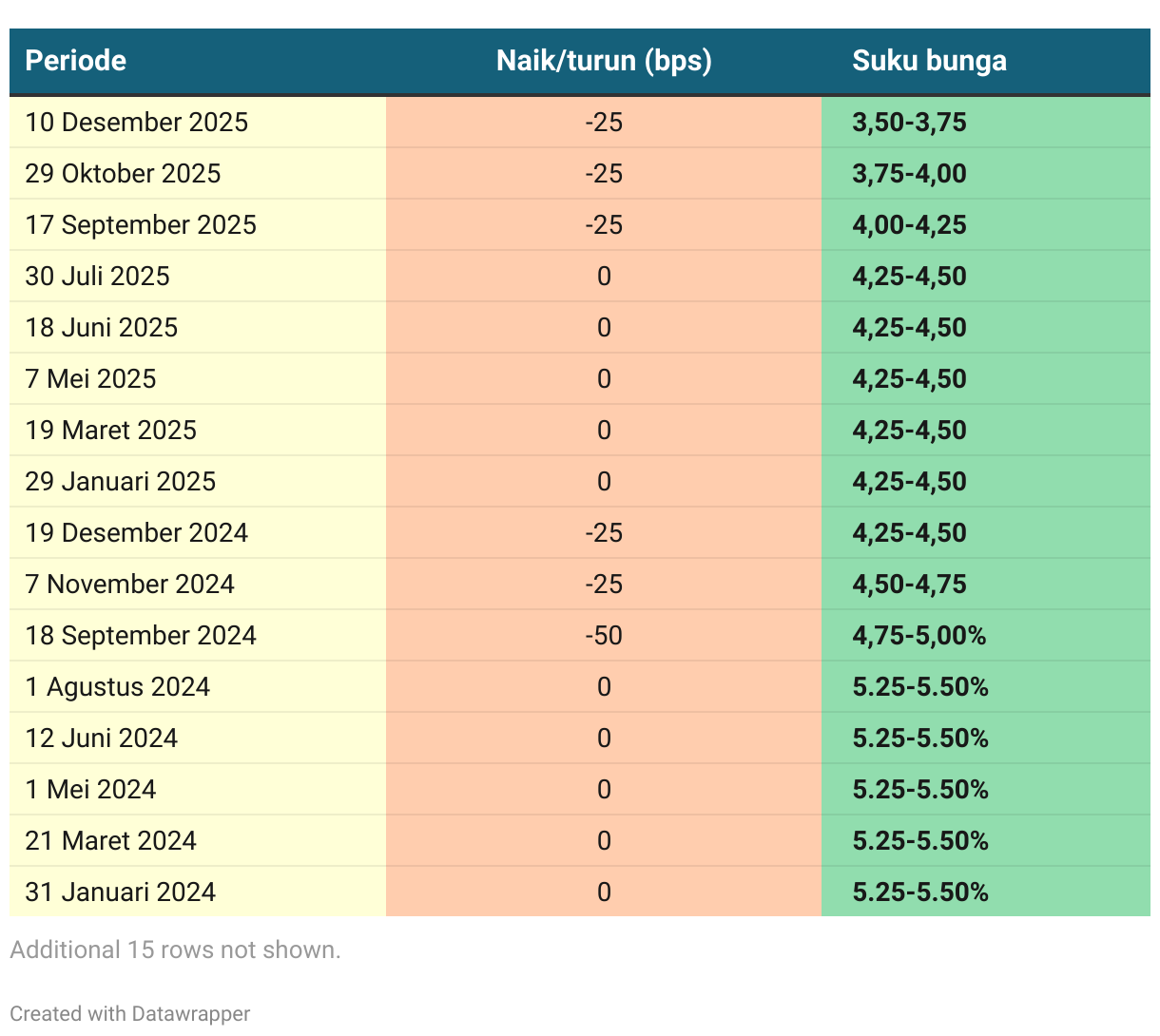Image resolution: width=1160 pixels, height=1036 pixels.
Task: Select the 7 November 2024 row date
Action: point(129,585)
